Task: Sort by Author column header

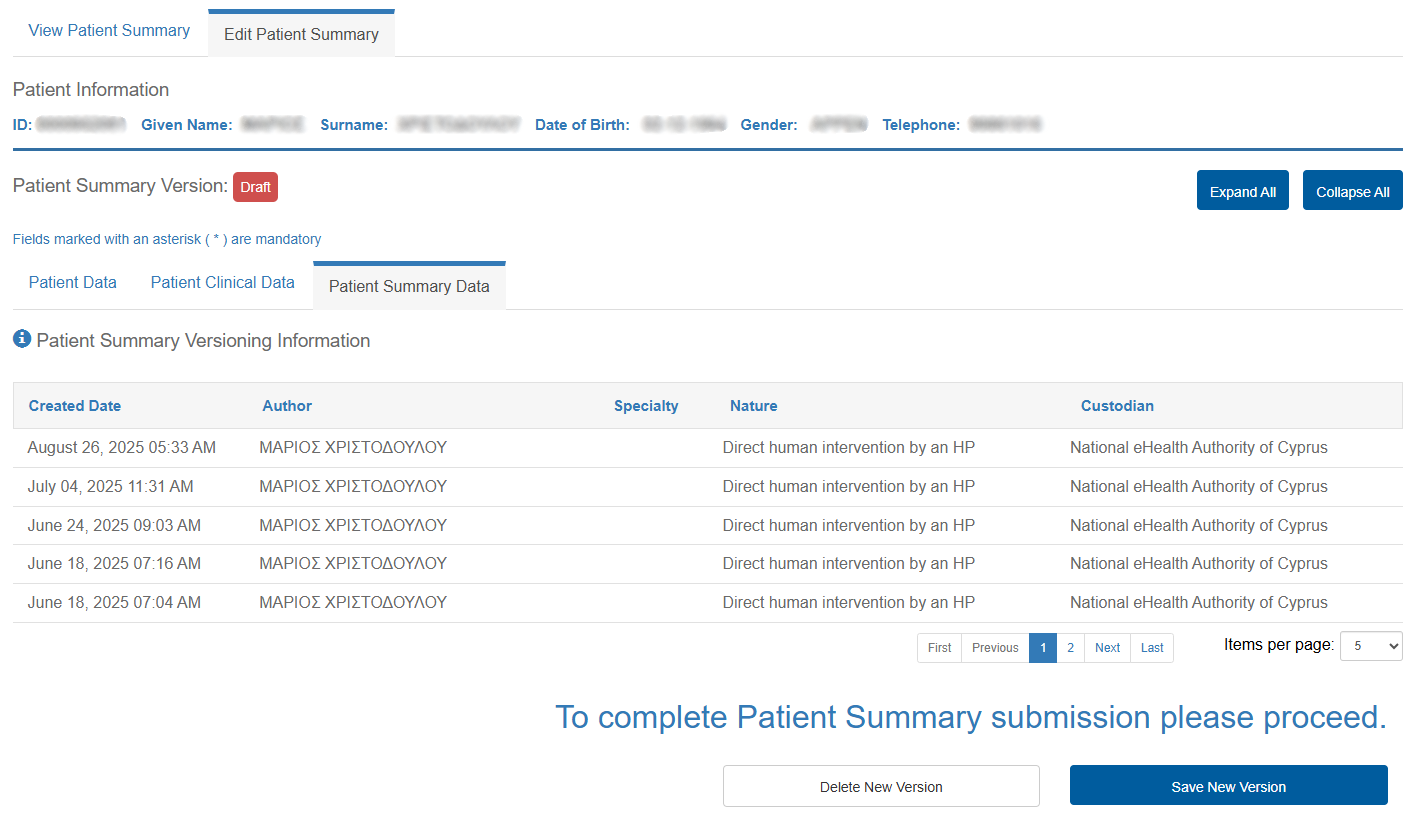Action: tap(287, 406)
